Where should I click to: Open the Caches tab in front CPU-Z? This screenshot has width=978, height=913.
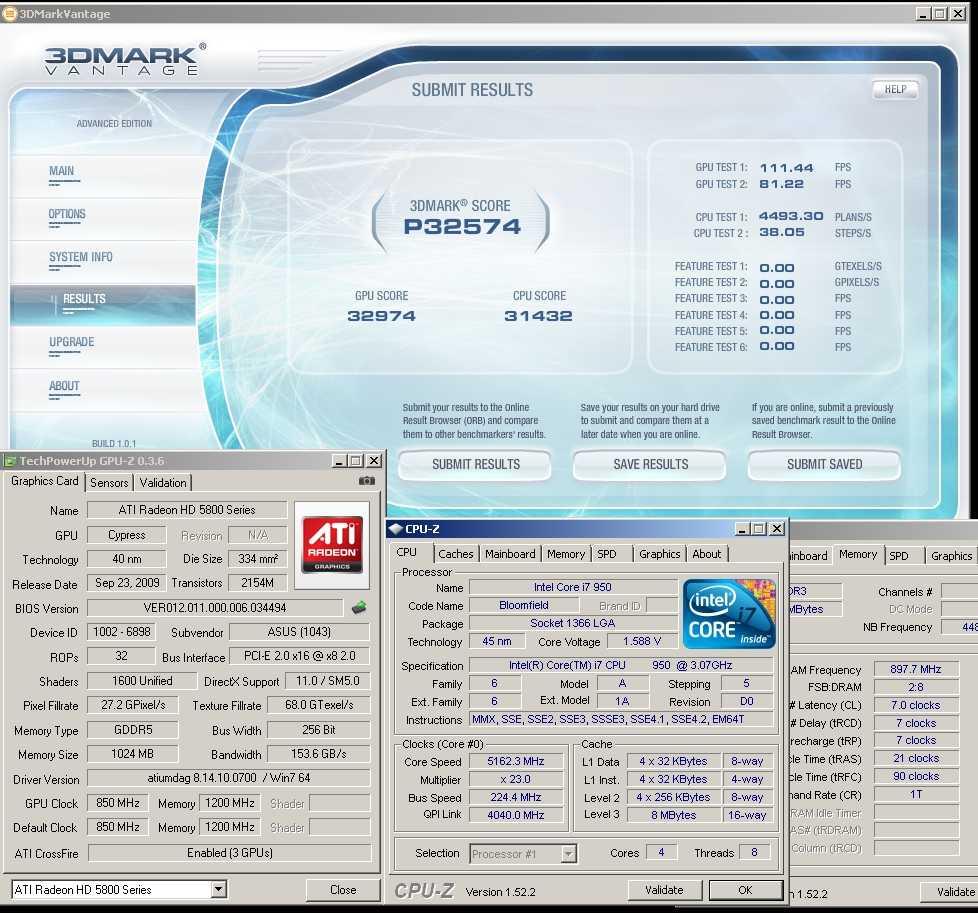coord(456,554)
